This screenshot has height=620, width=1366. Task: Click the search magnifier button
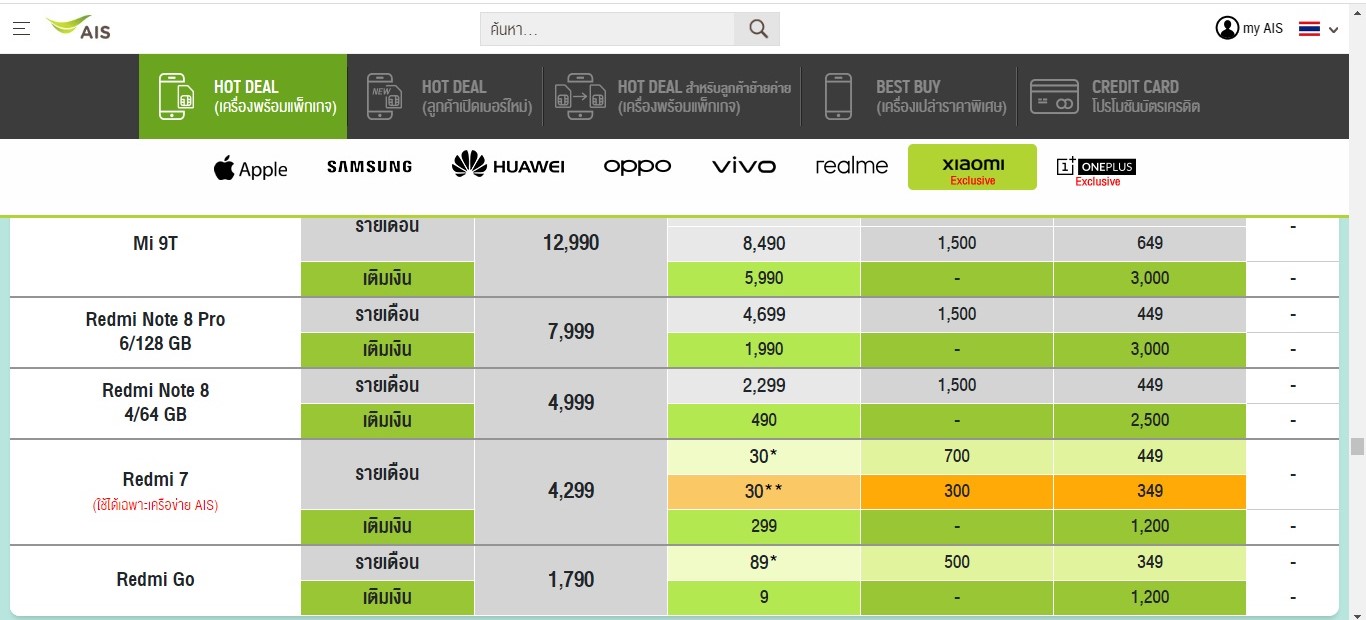click(757, 29)
